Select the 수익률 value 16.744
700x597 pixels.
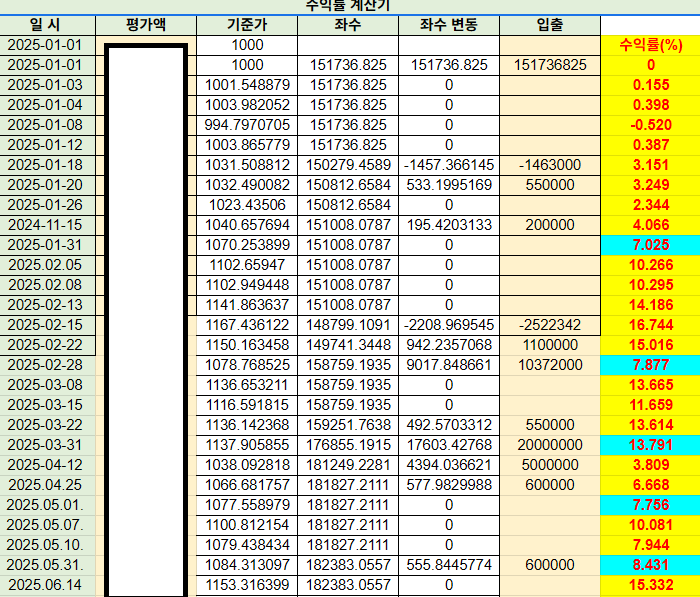[x=650, y=325]
